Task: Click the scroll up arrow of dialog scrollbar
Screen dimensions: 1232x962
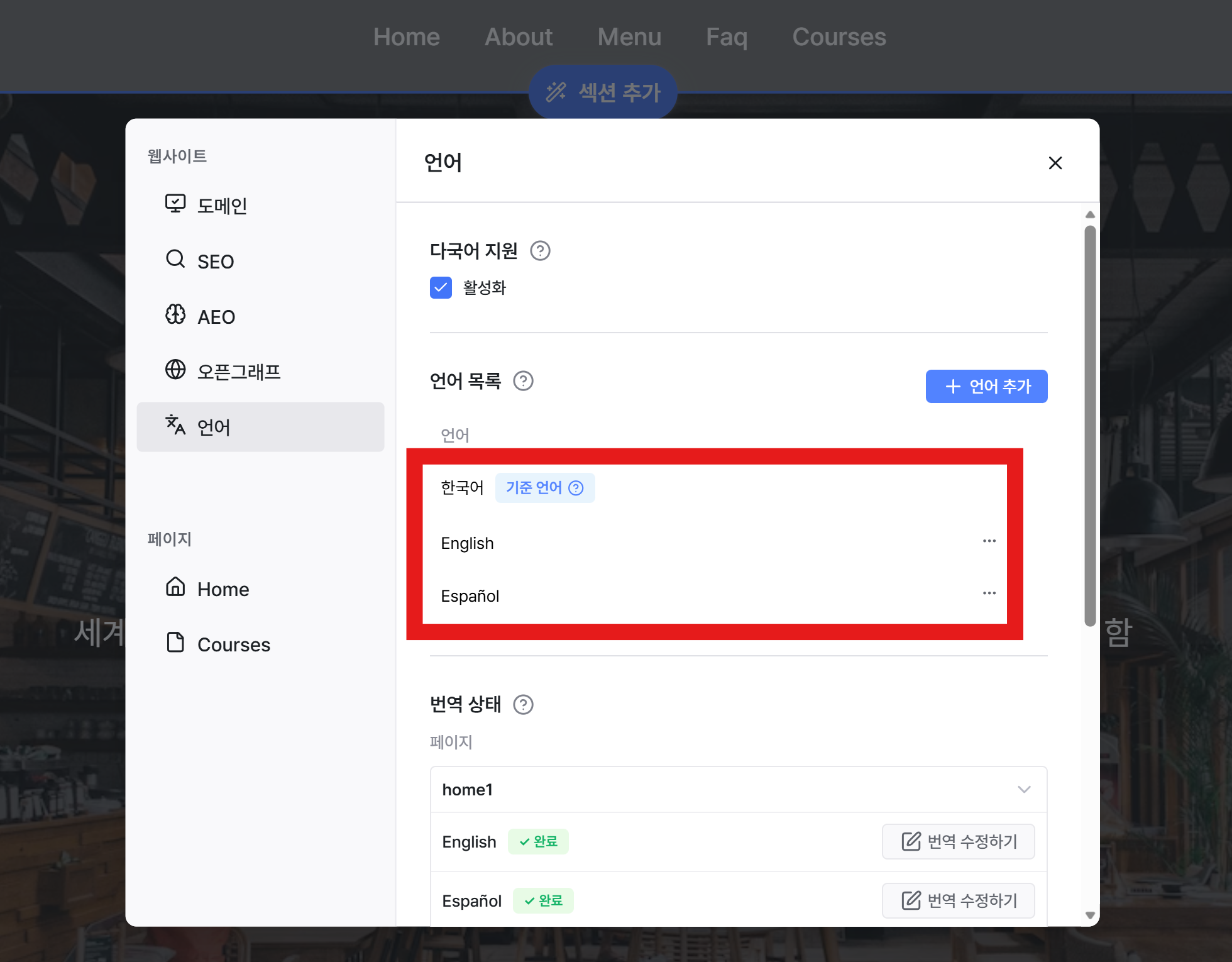Action: [1090, 215]
